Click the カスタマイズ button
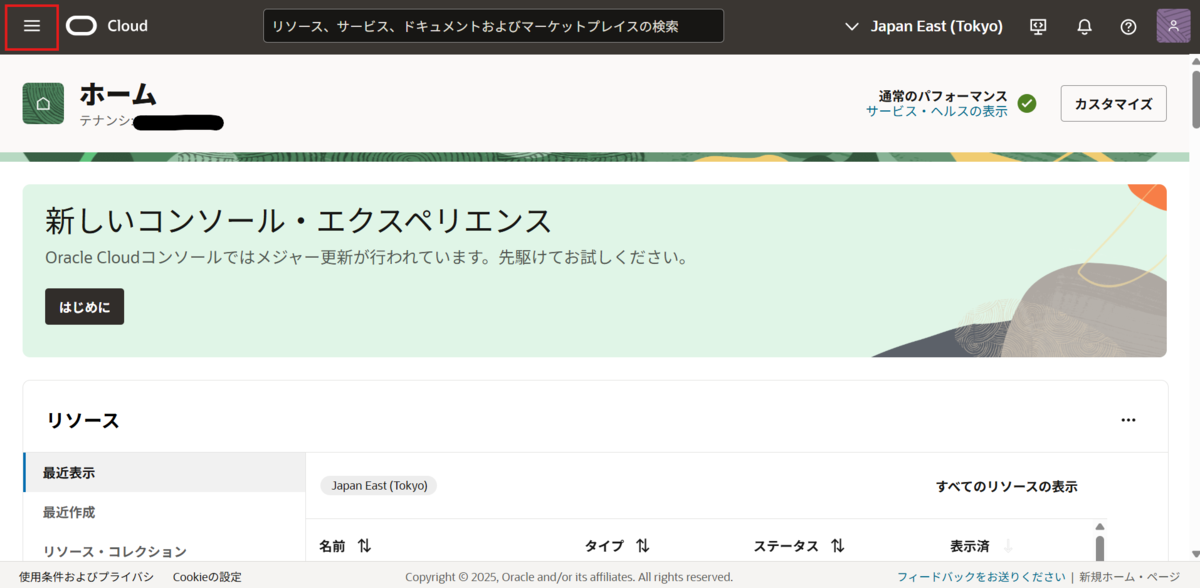This screenshot has height=588, width=1200. tap(1113, 103)
